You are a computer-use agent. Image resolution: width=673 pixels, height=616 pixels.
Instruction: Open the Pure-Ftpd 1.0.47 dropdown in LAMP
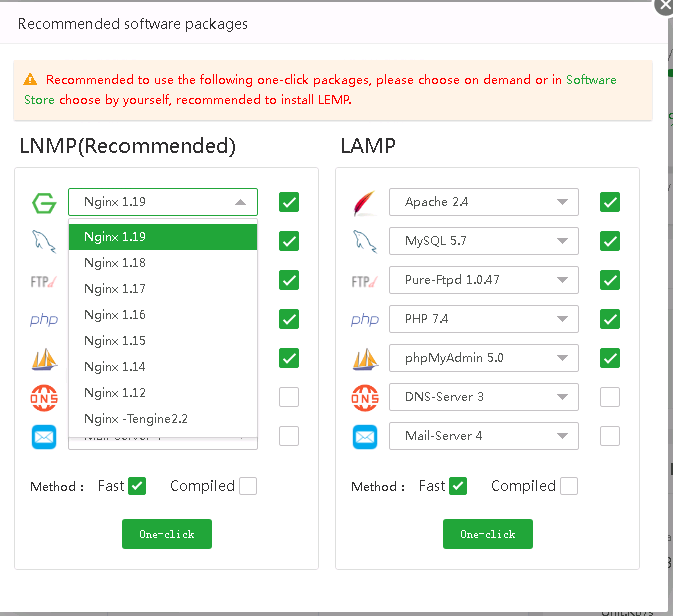tap(484, 280)
